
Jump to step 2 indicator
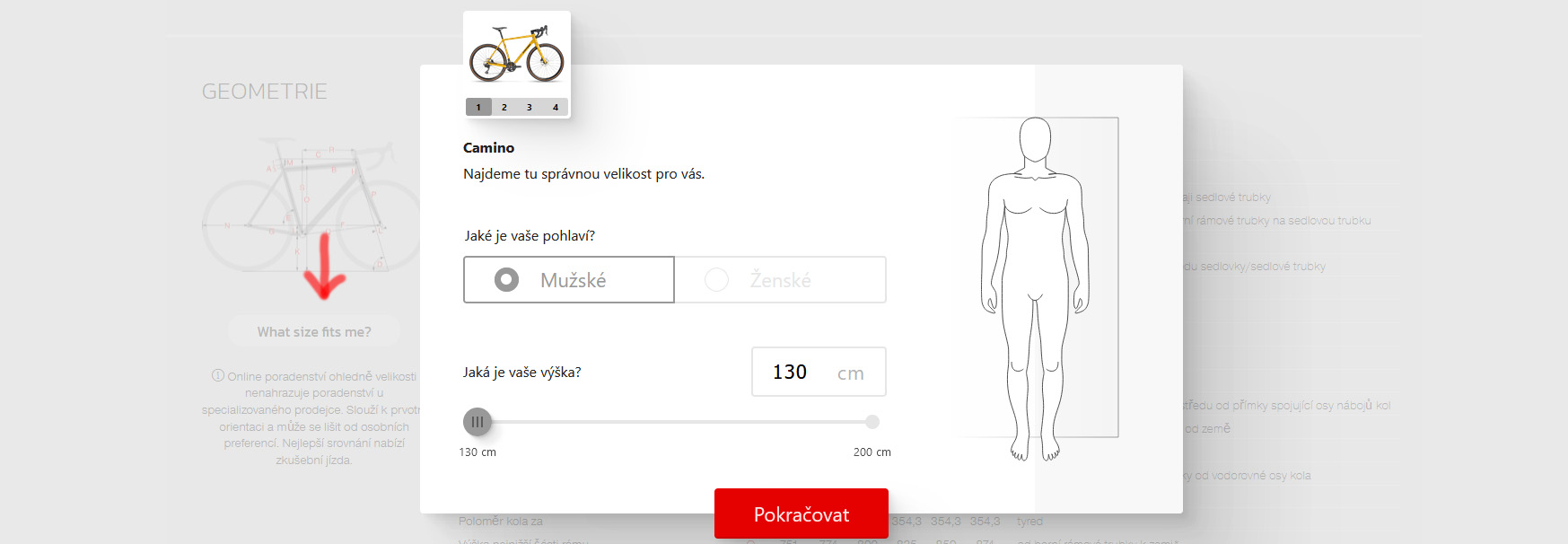[x=504, y=107]
